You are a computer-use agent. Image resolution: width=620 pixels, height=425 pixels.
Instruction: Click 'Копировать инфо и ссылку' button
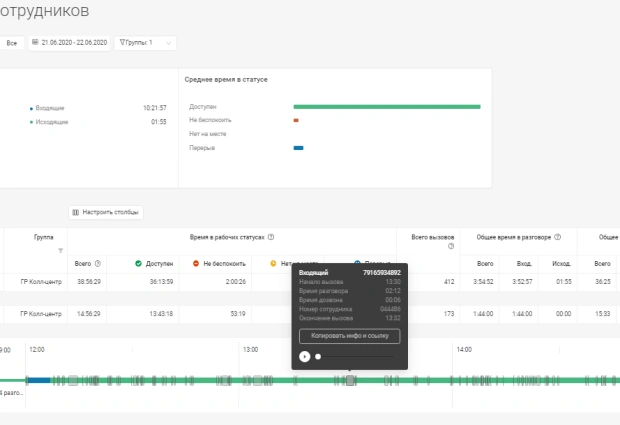pyautogui.click(x=349, y=336)
